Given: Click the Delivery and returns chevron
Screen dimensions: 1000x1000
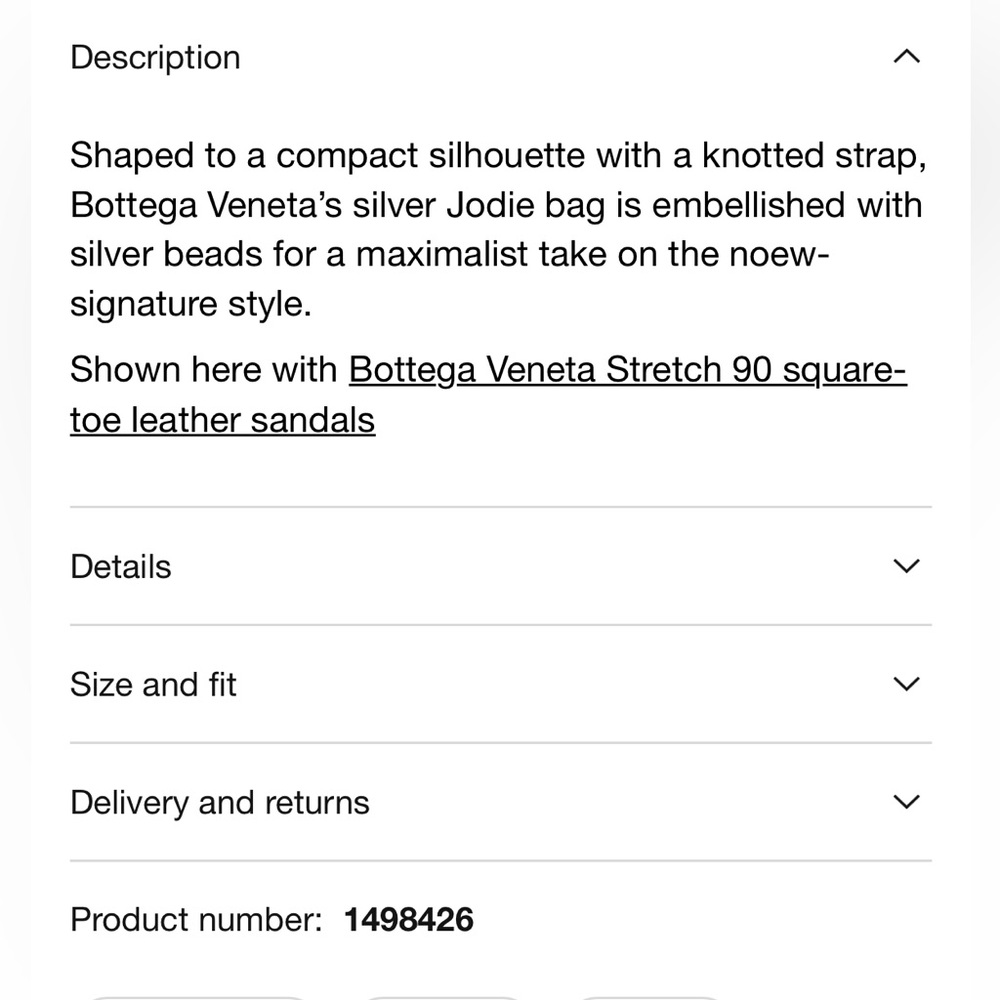Looking at the screenshot, I should coord(905,803).
